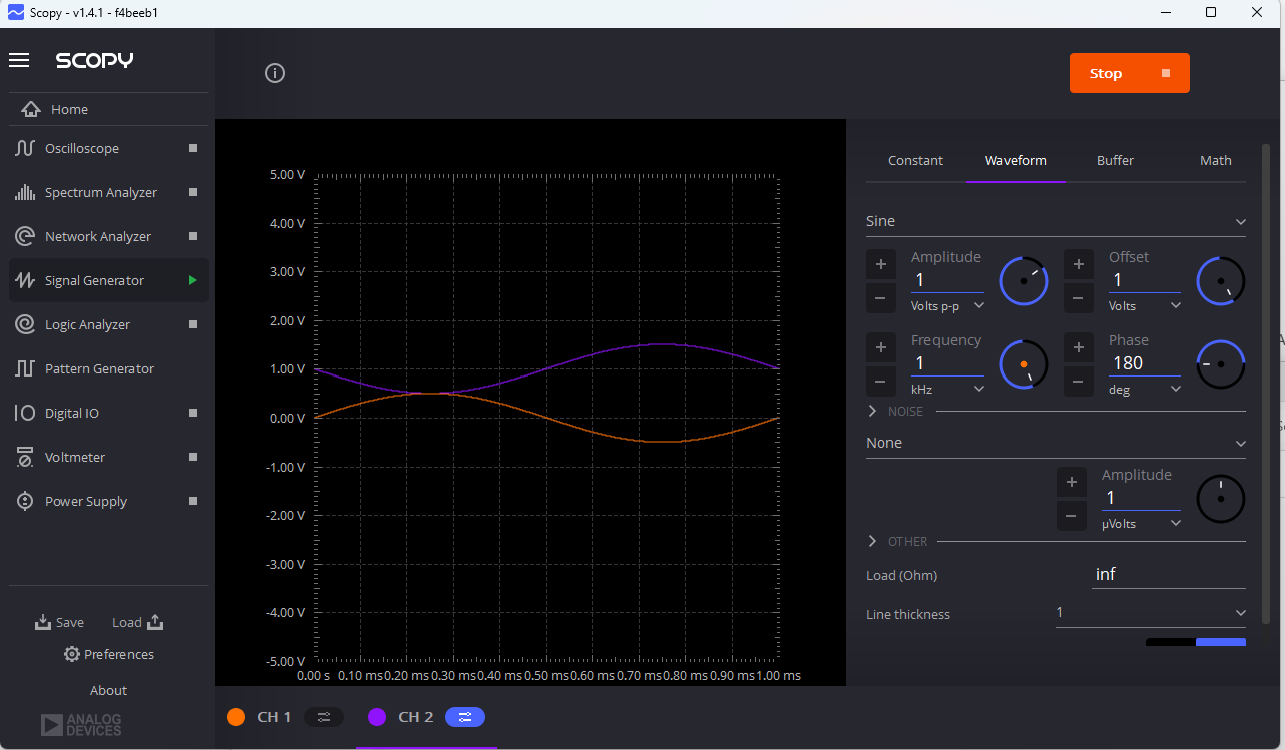Toggle CH 2 channel settings panel

464,717
